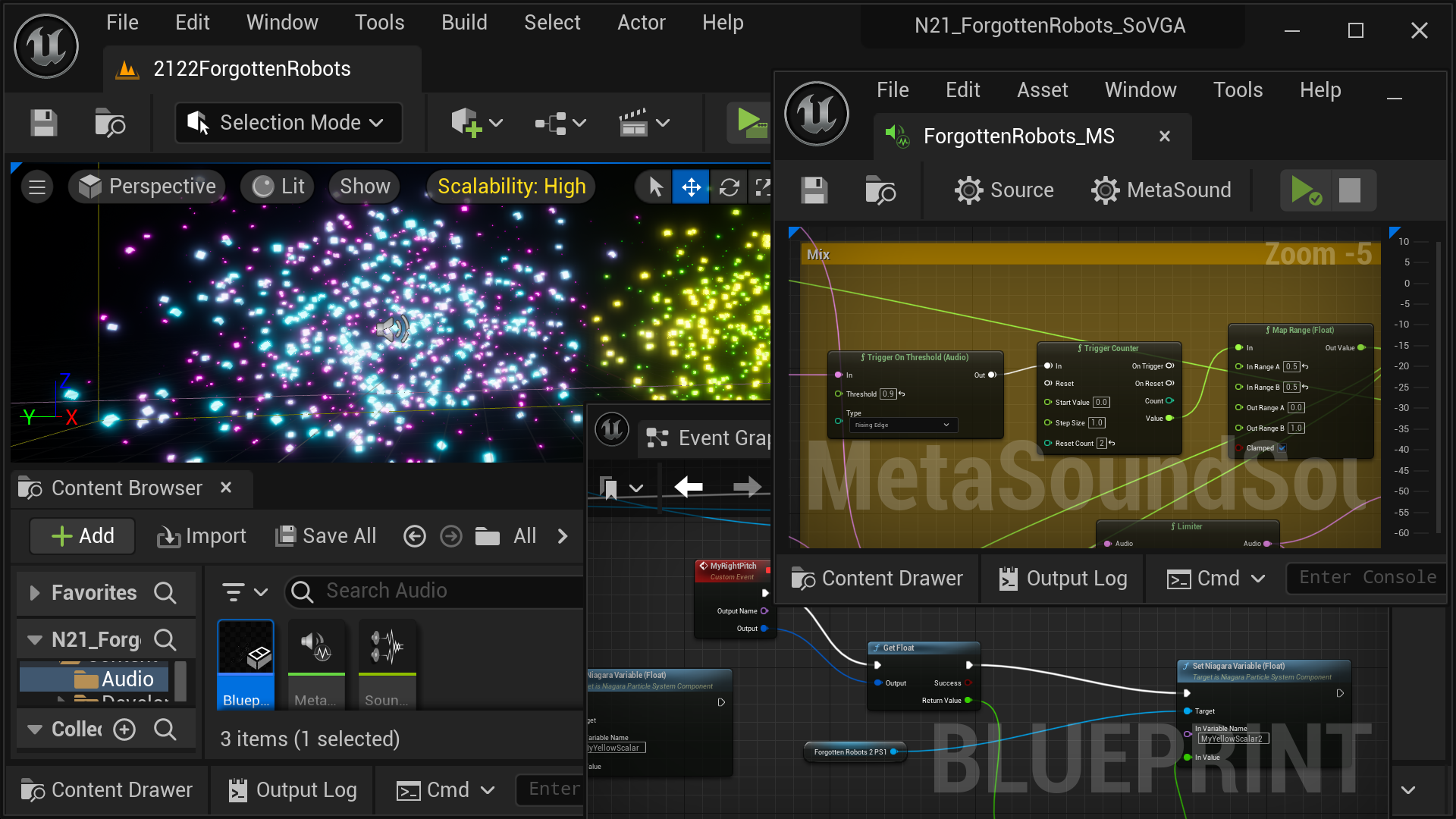Image resolution: width=1456 pixels, height=819 pixels.
Task: Expand the Content Browser path chevron
Action: click(563, 537)
